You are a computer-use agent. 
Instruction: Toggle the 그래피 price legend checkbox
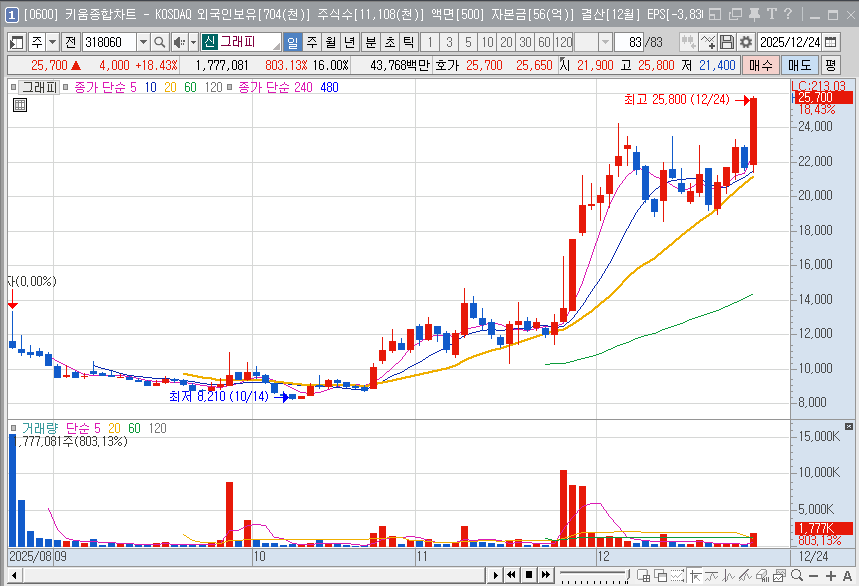[x=13, y=87]
